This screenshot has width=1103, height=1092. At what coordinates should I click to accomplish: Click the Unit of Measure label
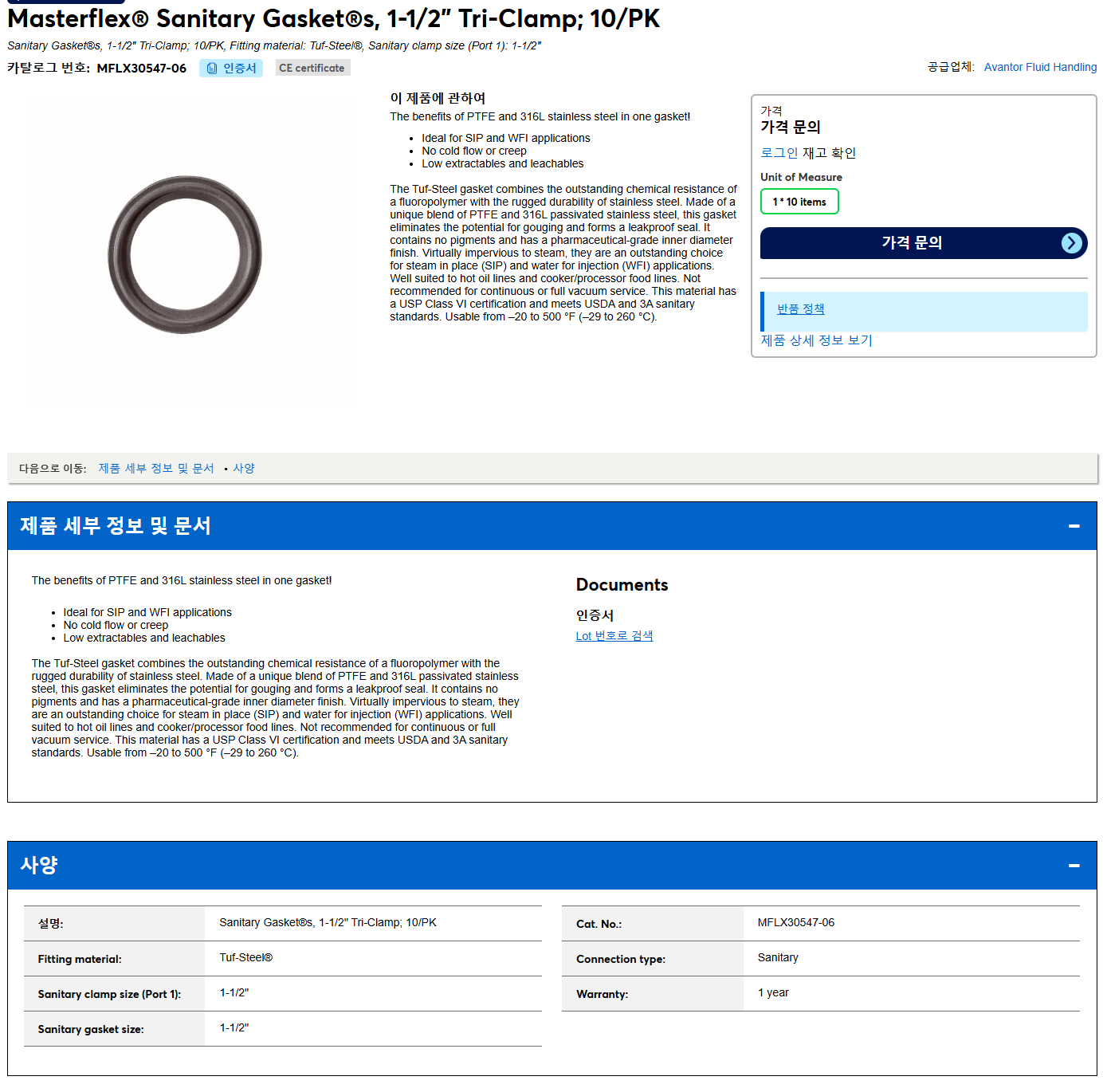[801, 177]
